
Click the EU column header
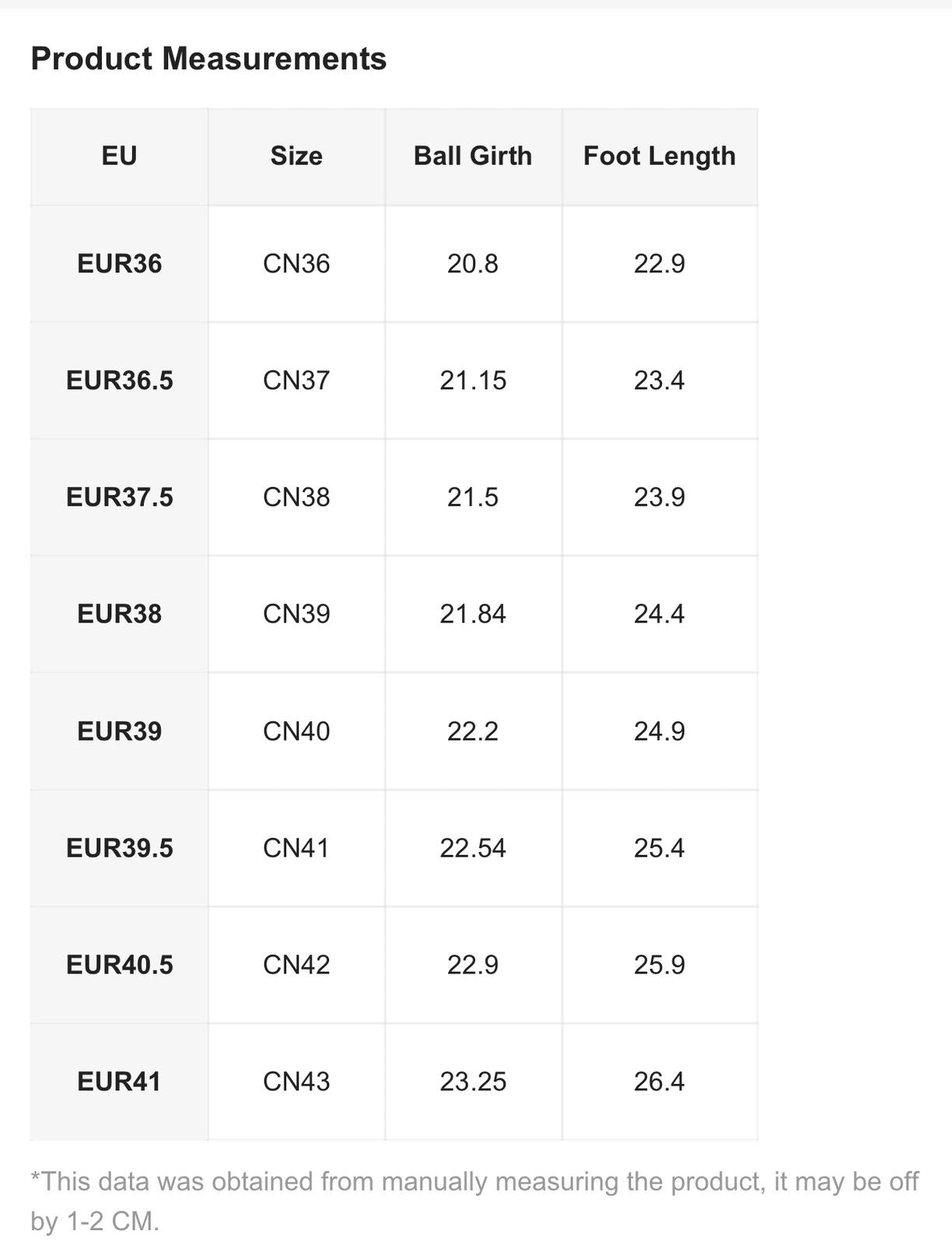pyautogui.click(x=119, y=156)
